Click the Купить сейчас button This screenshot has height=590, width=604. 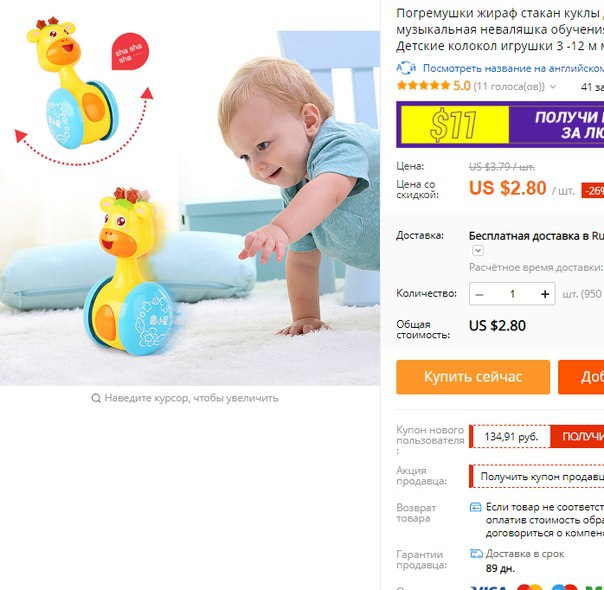click(473, 377)
